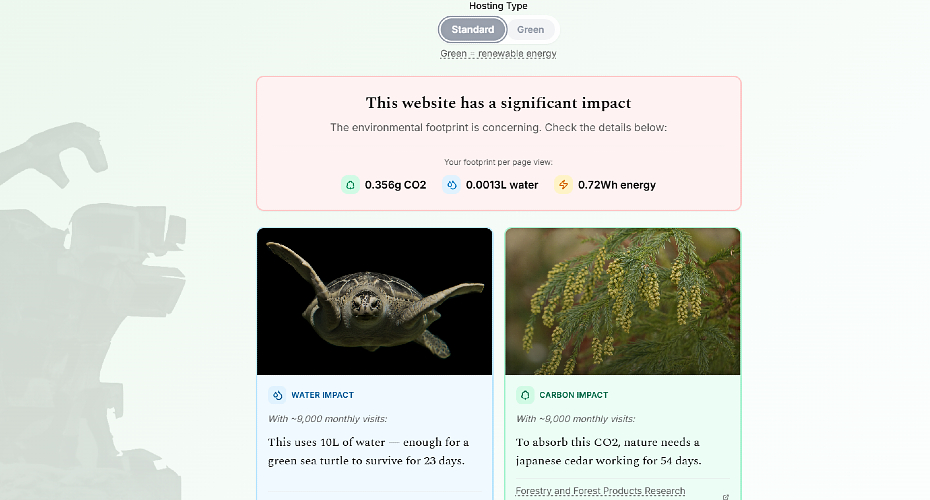Click the sea turtle water usage description
This screenshot has height=500, width=930.
pos(368,451)
